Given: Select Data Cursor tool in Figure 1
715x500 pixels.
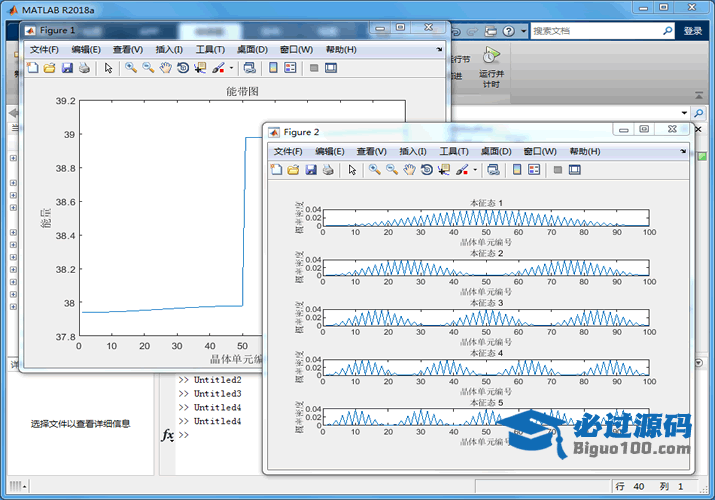Looking at the screenshot, I should point(200,68).
